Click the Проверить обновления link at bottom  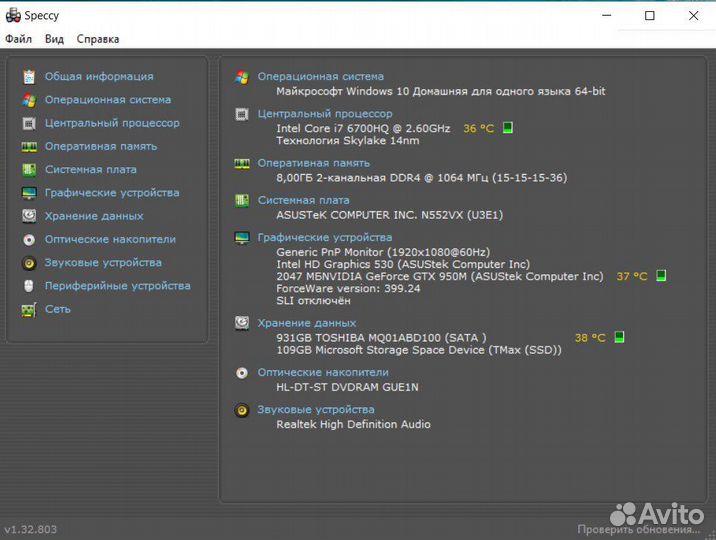tap(625, 529)
